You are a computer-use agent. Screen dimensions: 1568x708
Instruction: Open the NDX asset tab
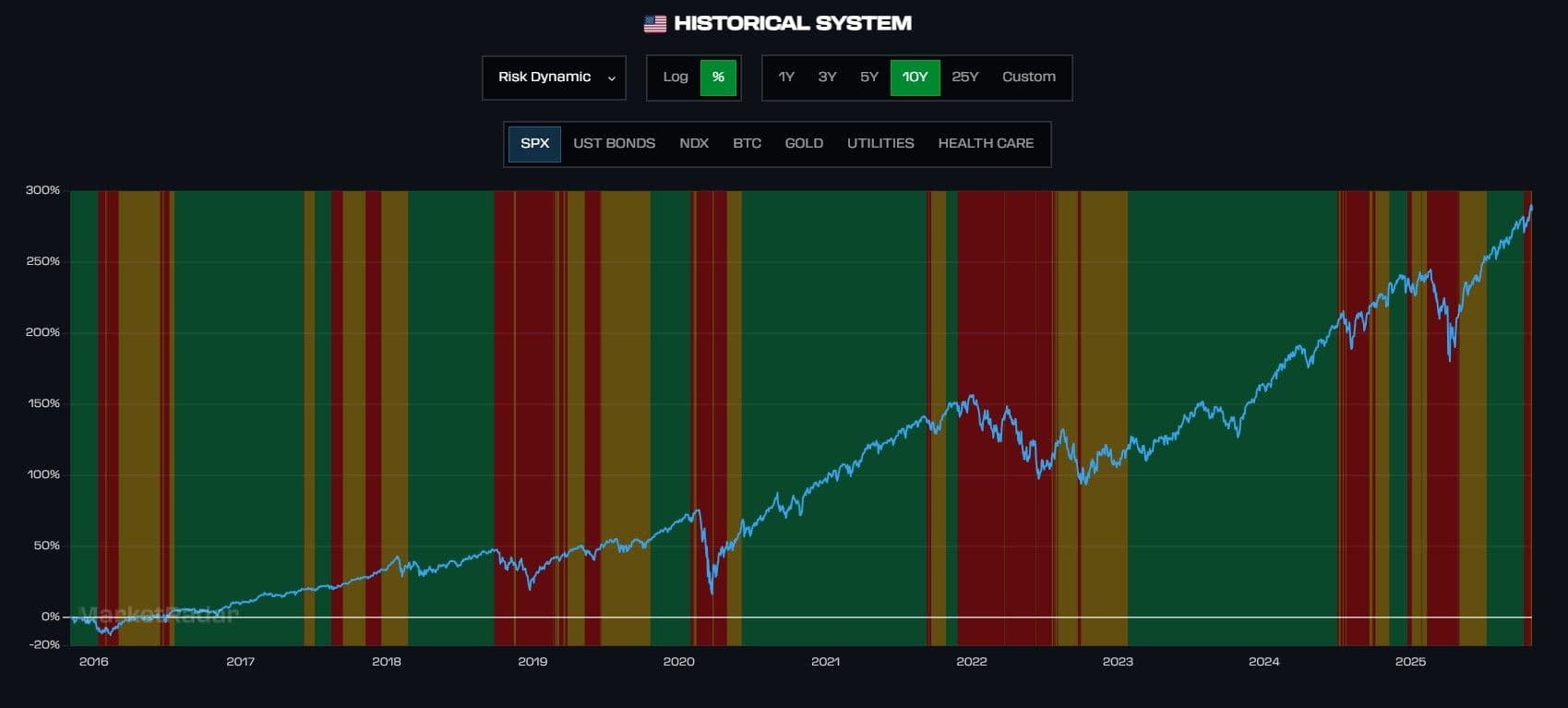[693, 144]
